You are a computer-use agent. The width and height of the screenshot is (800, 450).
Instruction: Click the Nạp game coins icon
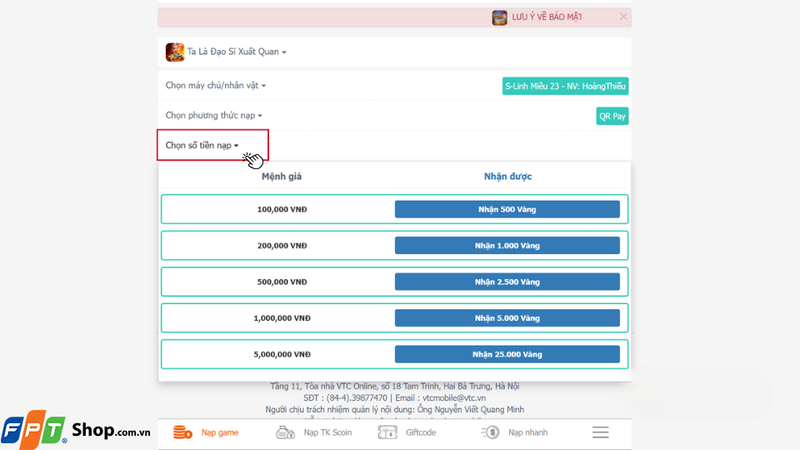coord(183,432)
